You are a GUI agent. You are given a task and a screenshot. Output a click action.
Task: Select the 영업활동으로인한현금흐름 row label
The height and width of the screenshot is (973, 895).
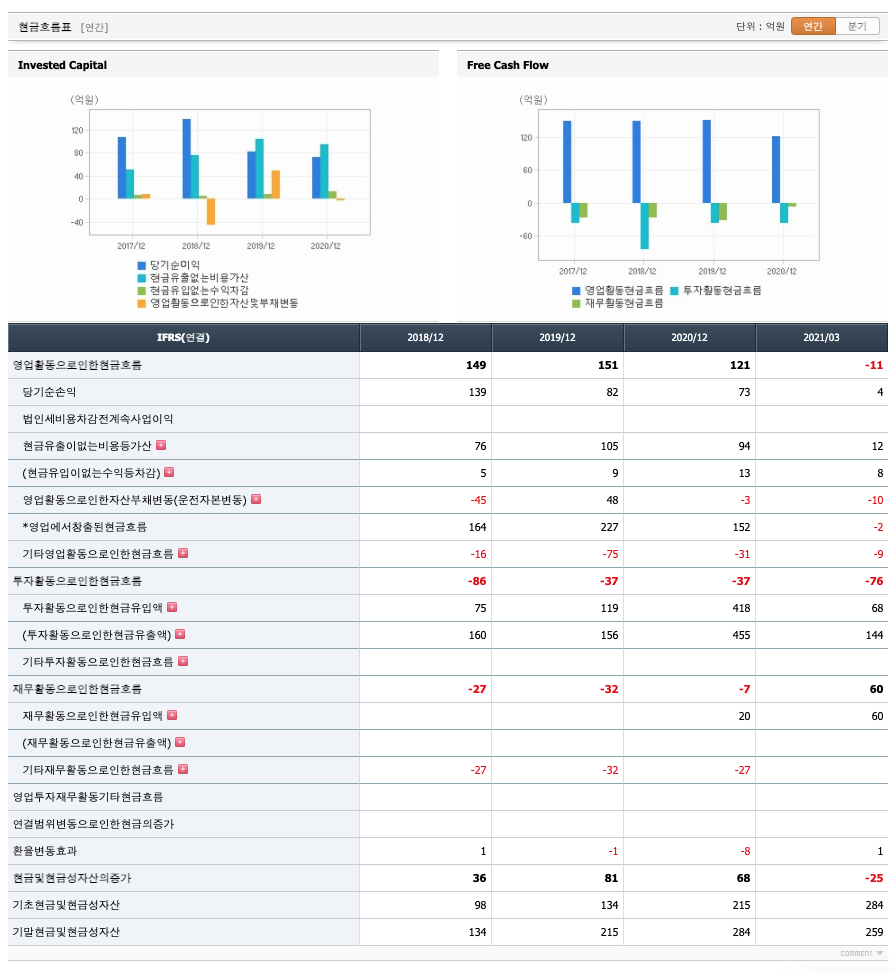click(x=78, y=365)
